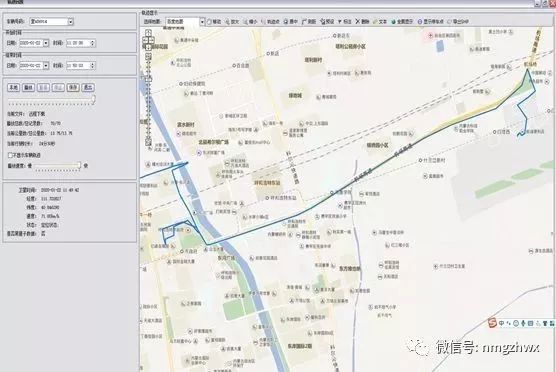Click the 全图显示 full view icon
The width and height of the screenshot is (556, 372).
pos(393,22)
